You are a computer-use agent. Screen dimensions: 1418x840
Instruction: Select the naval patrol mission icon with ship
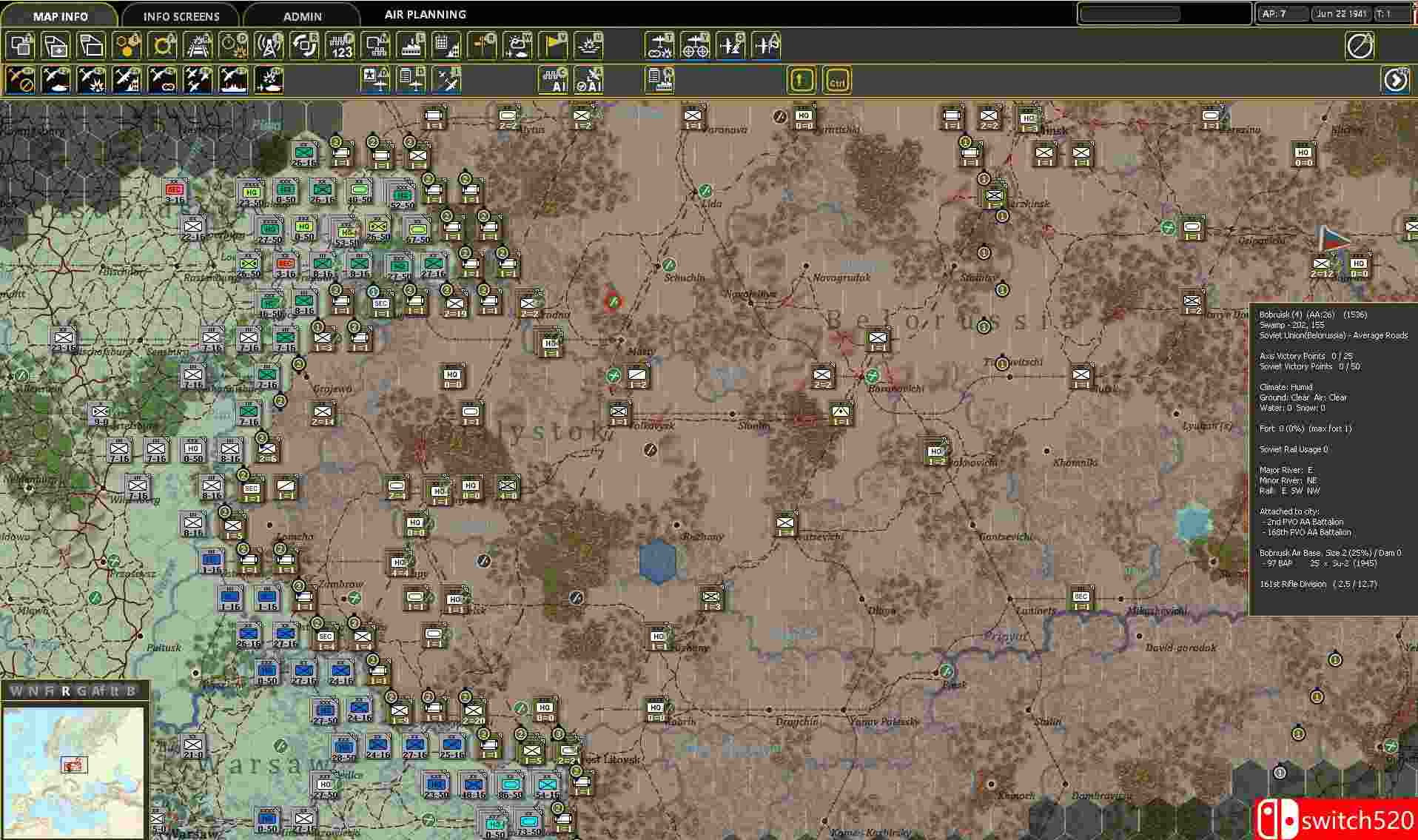234,80
